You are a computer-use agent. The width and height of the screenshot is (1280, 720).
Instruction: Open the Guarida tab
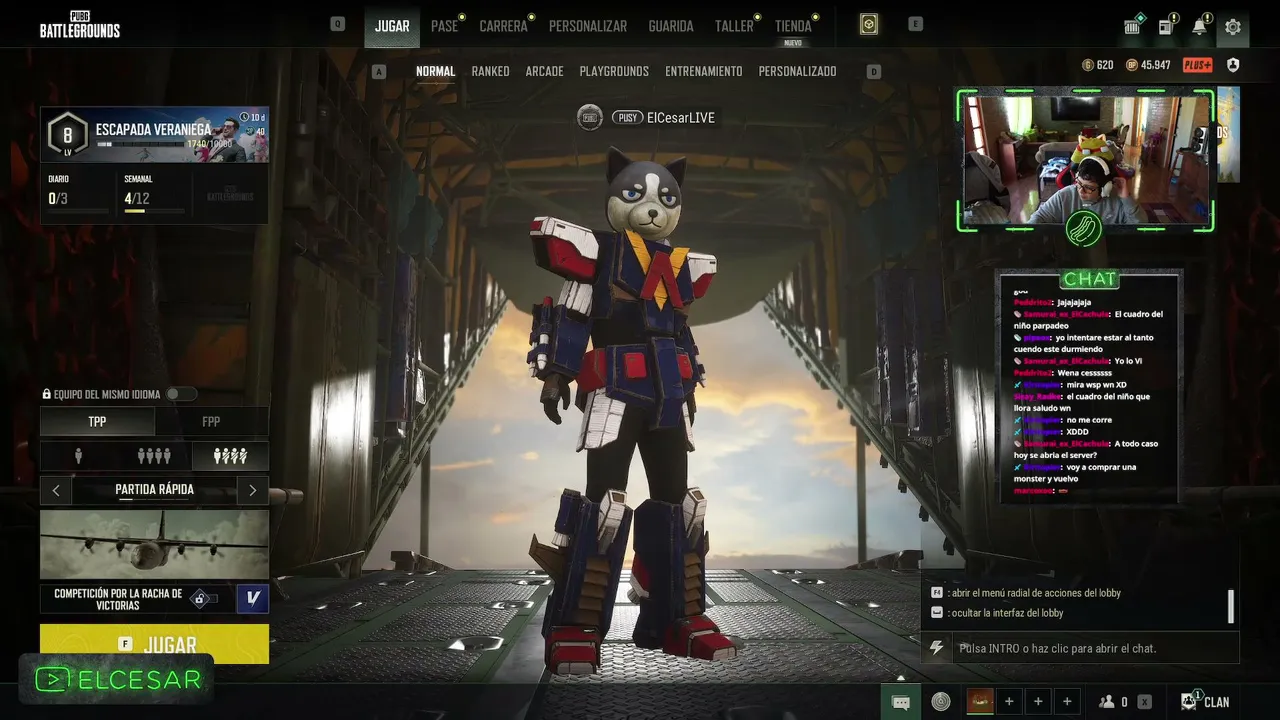click(x=671, y=26)
